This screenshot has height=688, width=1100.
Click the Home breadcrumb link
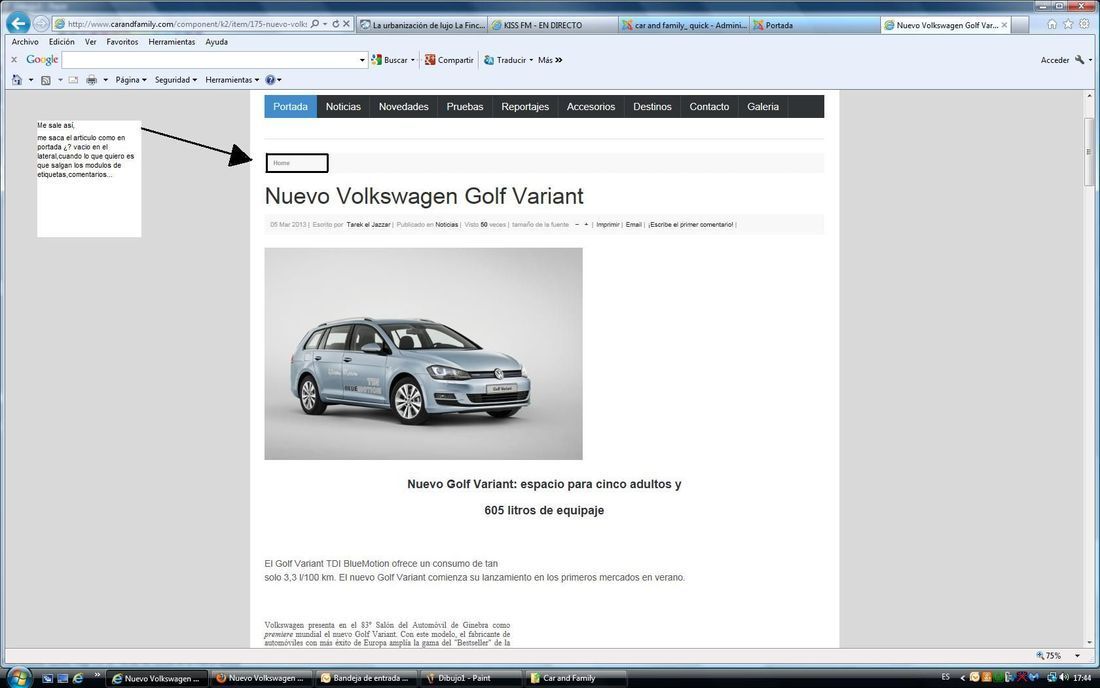(x=281, y=163)
